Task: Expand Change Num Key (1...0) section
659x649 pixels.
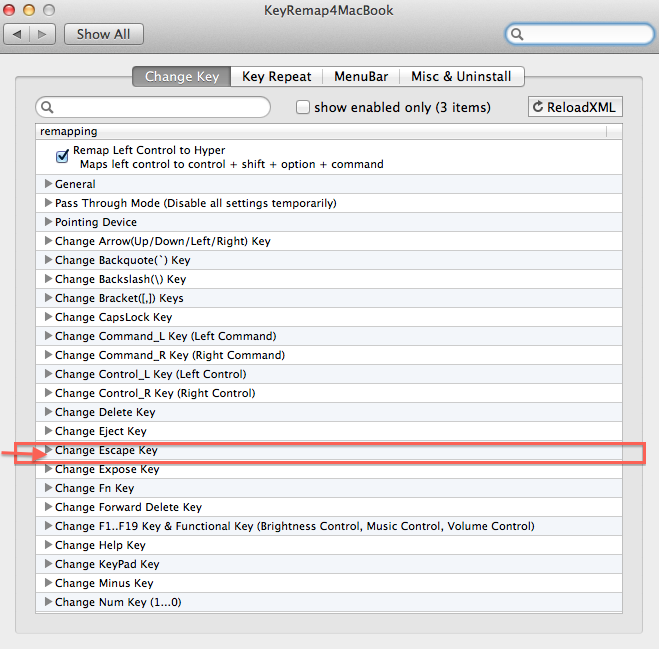Action: click(47, 602)
